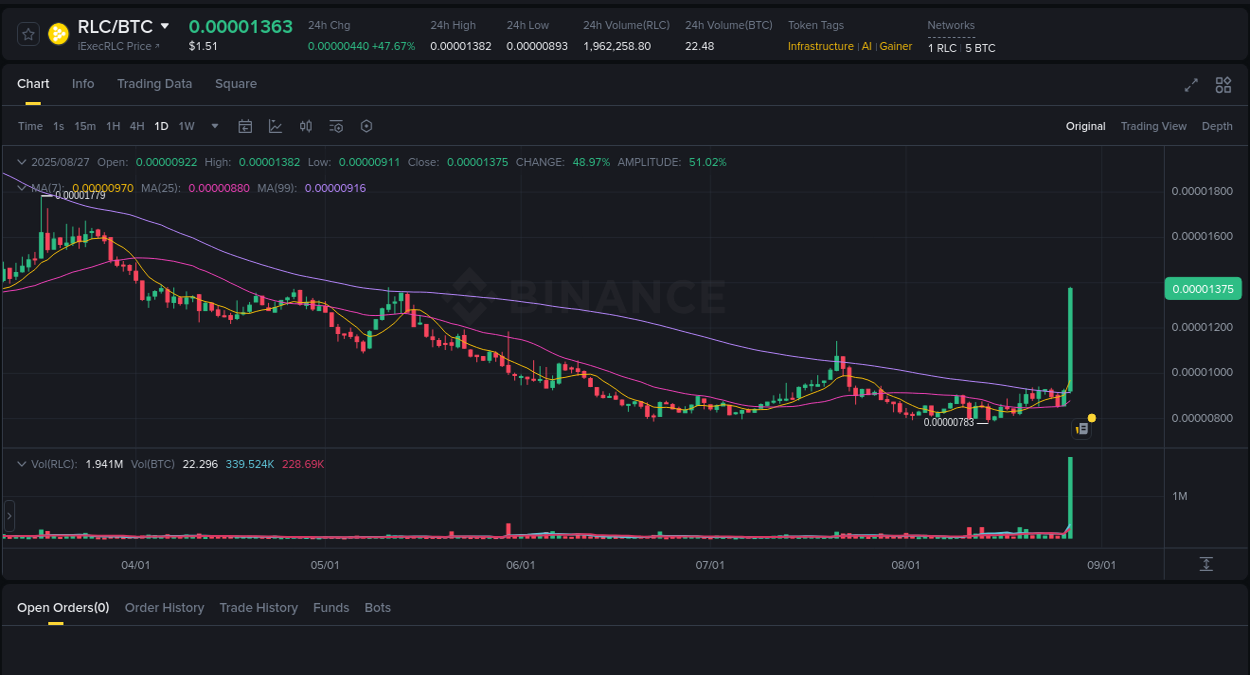This screenshot has height=675, width=1250.
Task: Open the extra time intervals dropdown
Action: pos(214,126)
